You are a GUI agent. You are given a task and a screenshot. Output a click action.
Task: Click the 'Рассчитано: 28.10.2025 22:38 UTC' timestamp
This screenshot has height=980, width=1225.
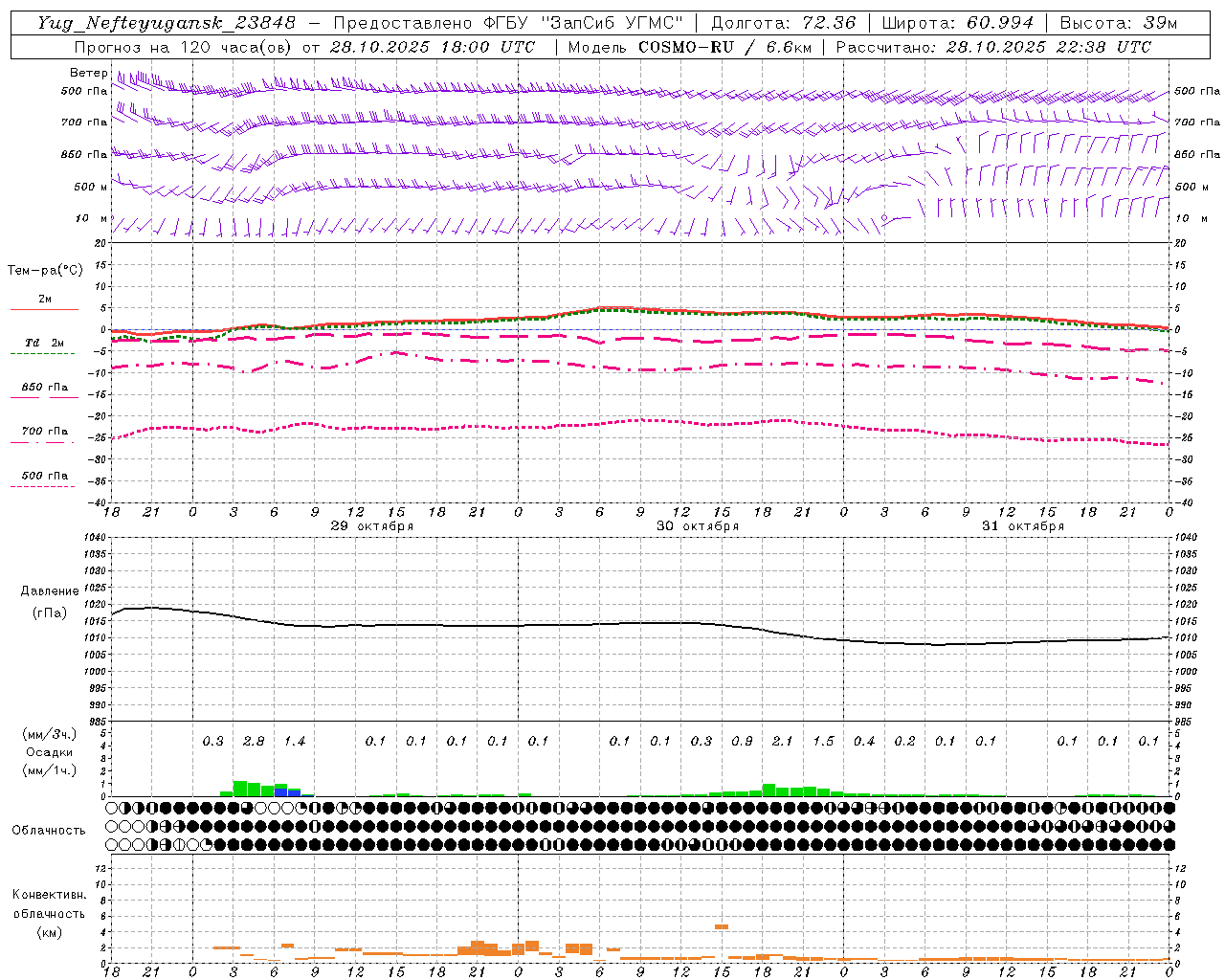click(993, 47)
